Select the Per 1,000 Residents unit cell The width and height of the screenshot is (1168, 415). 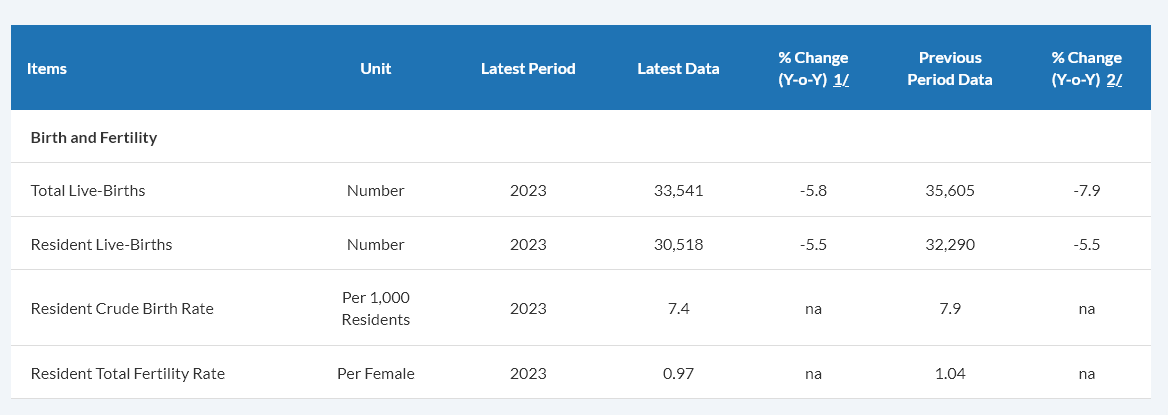[376, 308]
